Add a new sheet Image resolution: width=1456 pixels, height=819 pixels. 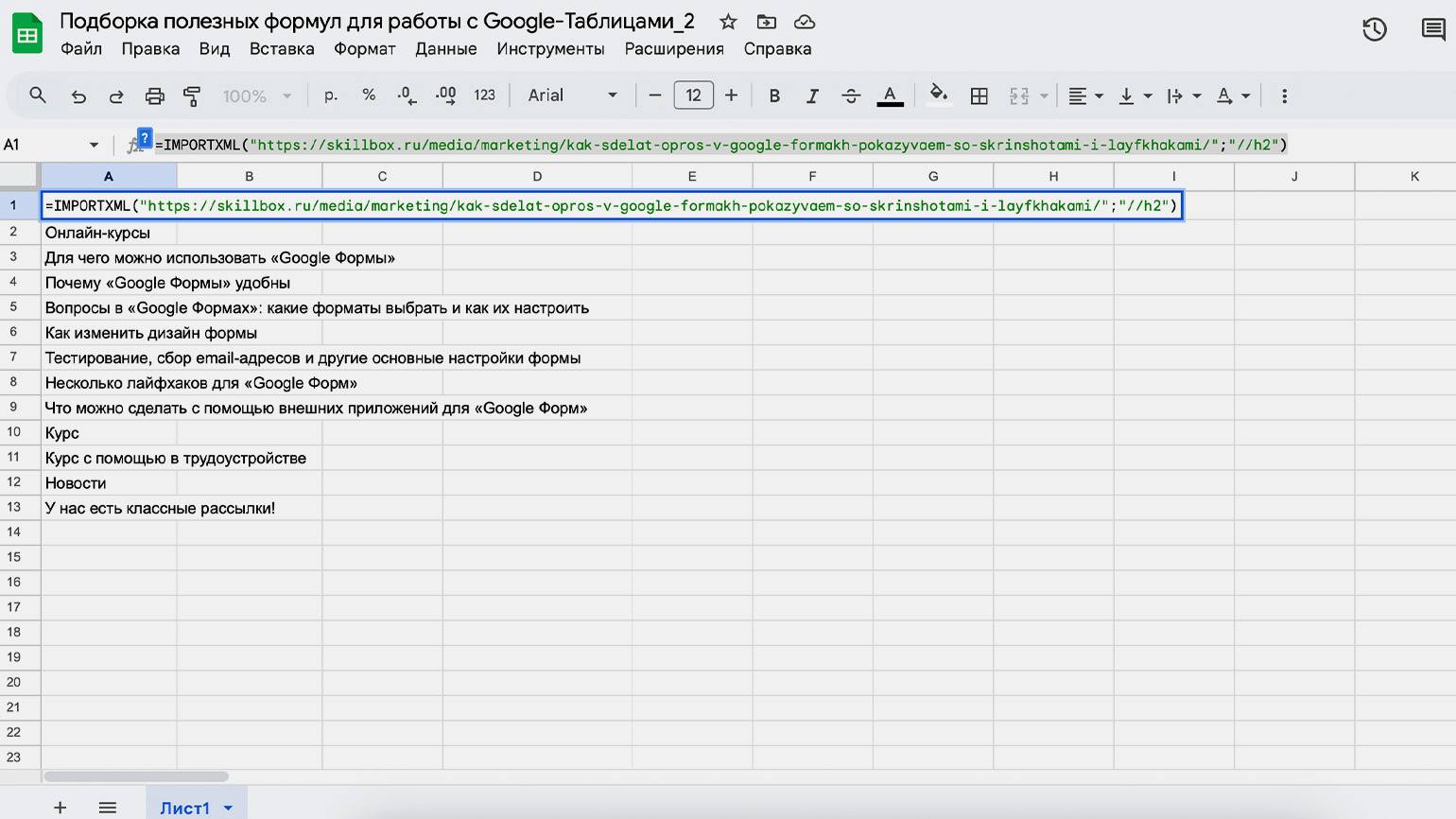pyautogui.click(x=60, y=807)
